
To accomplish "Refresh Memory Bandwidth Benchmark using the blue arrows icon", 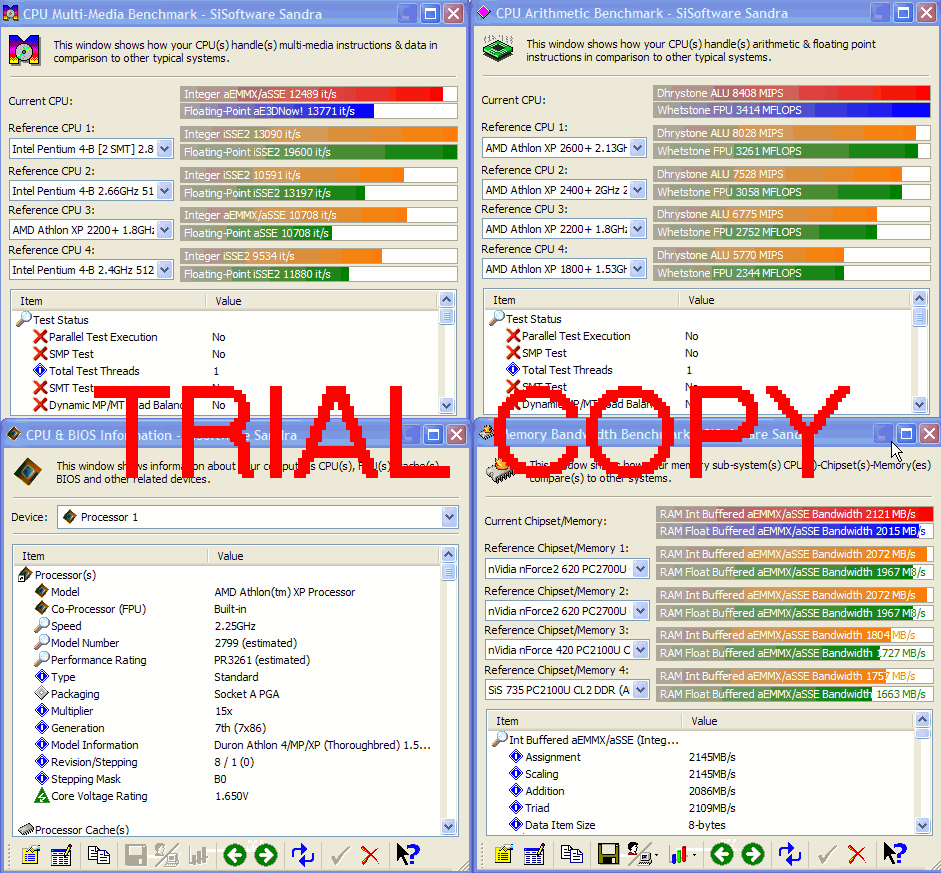I will tap(790, 854).
